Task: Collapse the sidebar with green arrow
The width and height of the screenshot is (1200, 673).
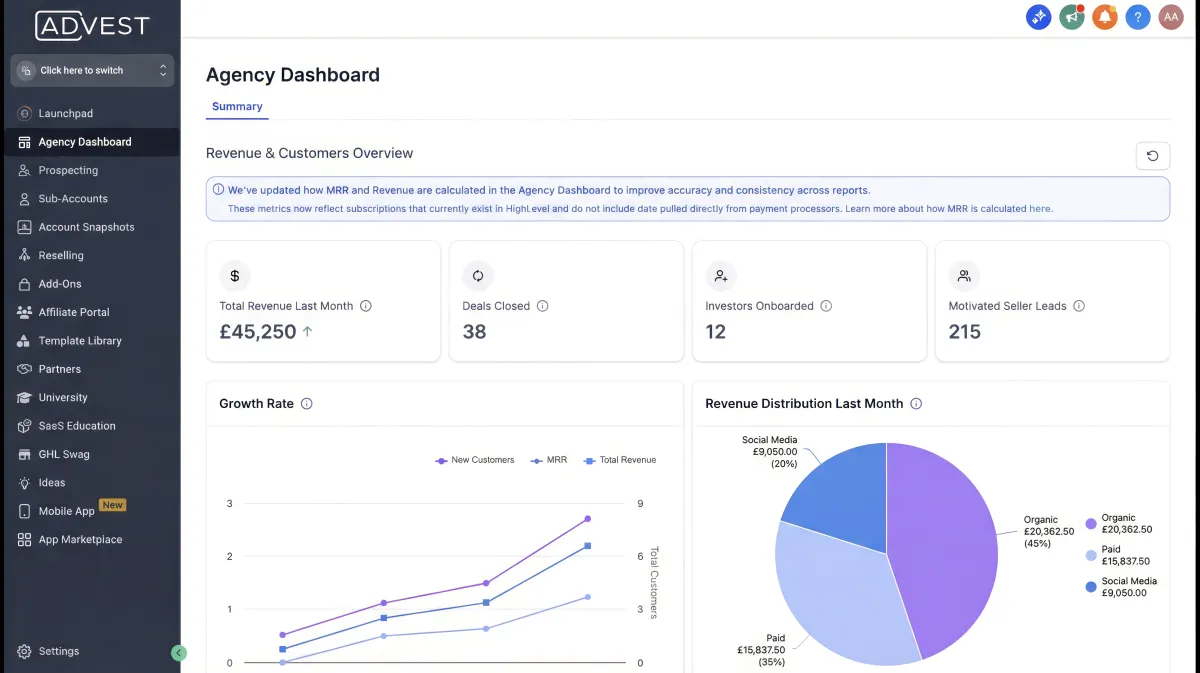Action: pos(179,653)
